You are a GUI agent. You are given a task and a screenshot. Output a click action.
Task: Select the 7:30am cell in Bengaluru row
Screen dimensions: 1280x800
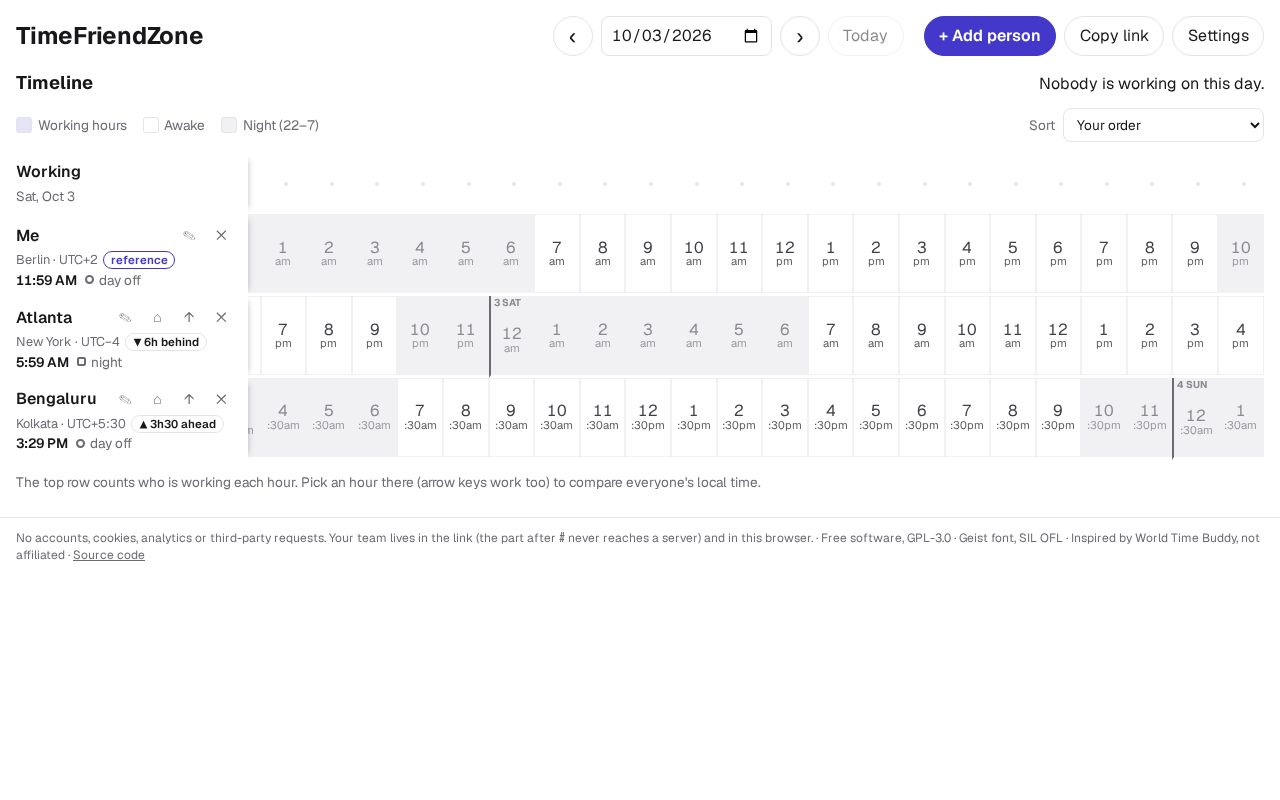[x=420, y=417]
